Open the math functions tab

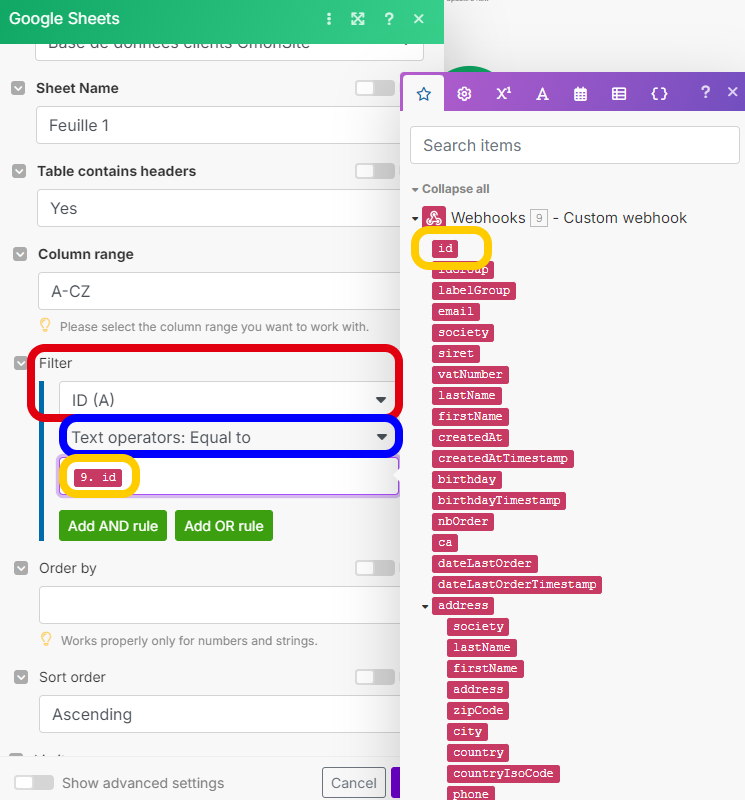point(503,93)
